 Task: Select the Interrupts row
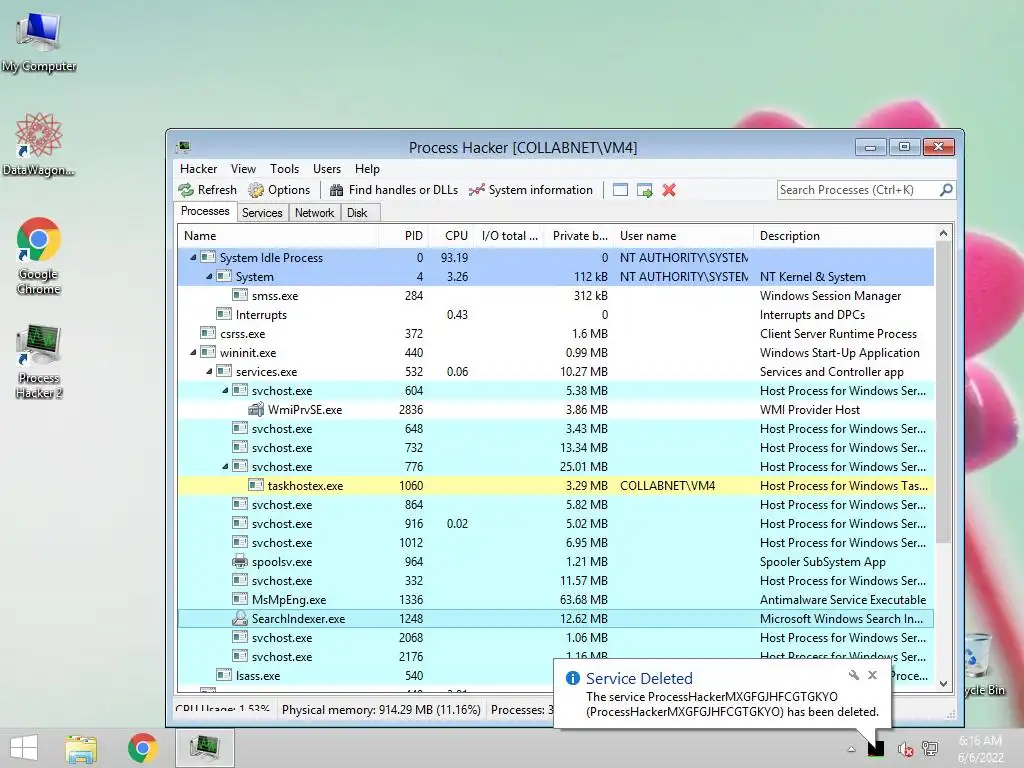[555, 315]
